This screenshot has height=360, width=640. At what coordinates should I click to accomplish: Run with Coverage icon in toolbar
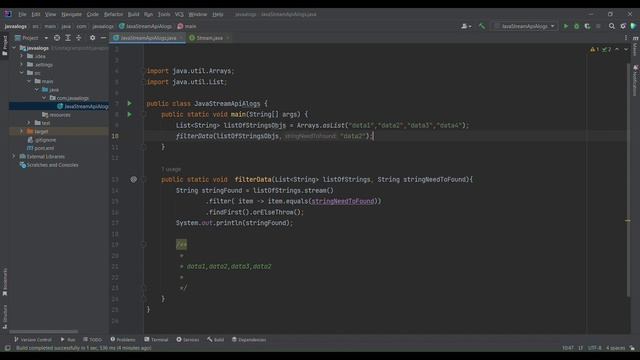(587, 26)
